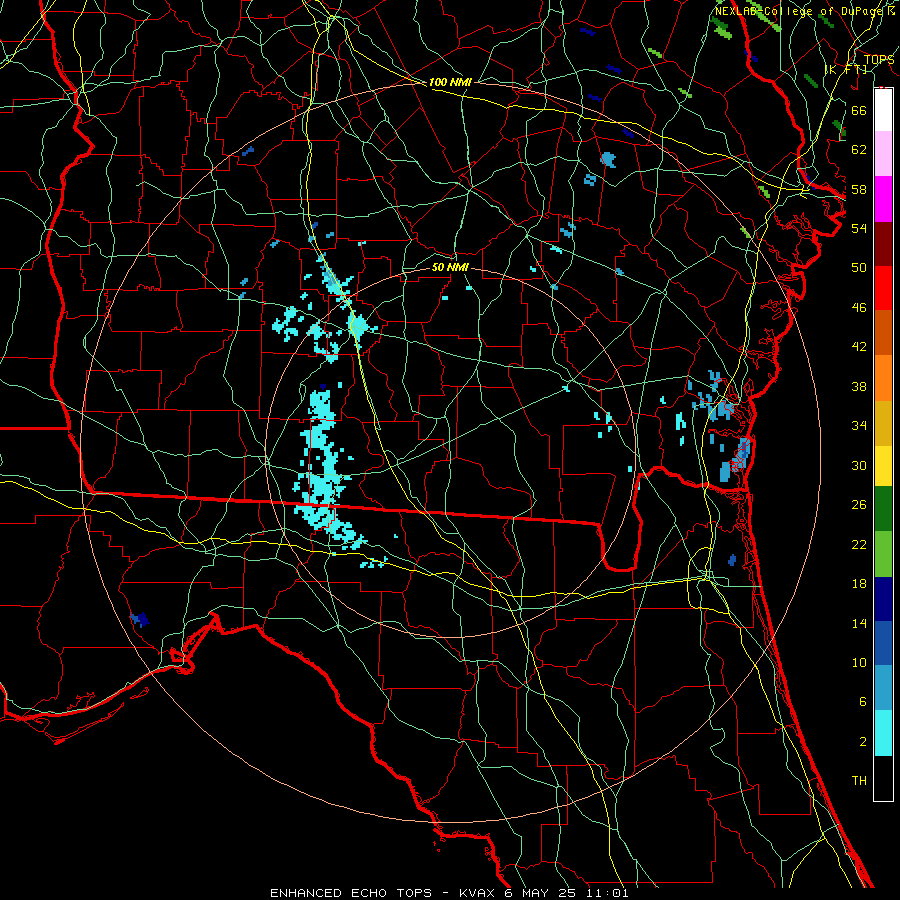This screenshot has width=900, height=900.
Task: Click the legend value "30"
Action: click(x=859, y=465)
